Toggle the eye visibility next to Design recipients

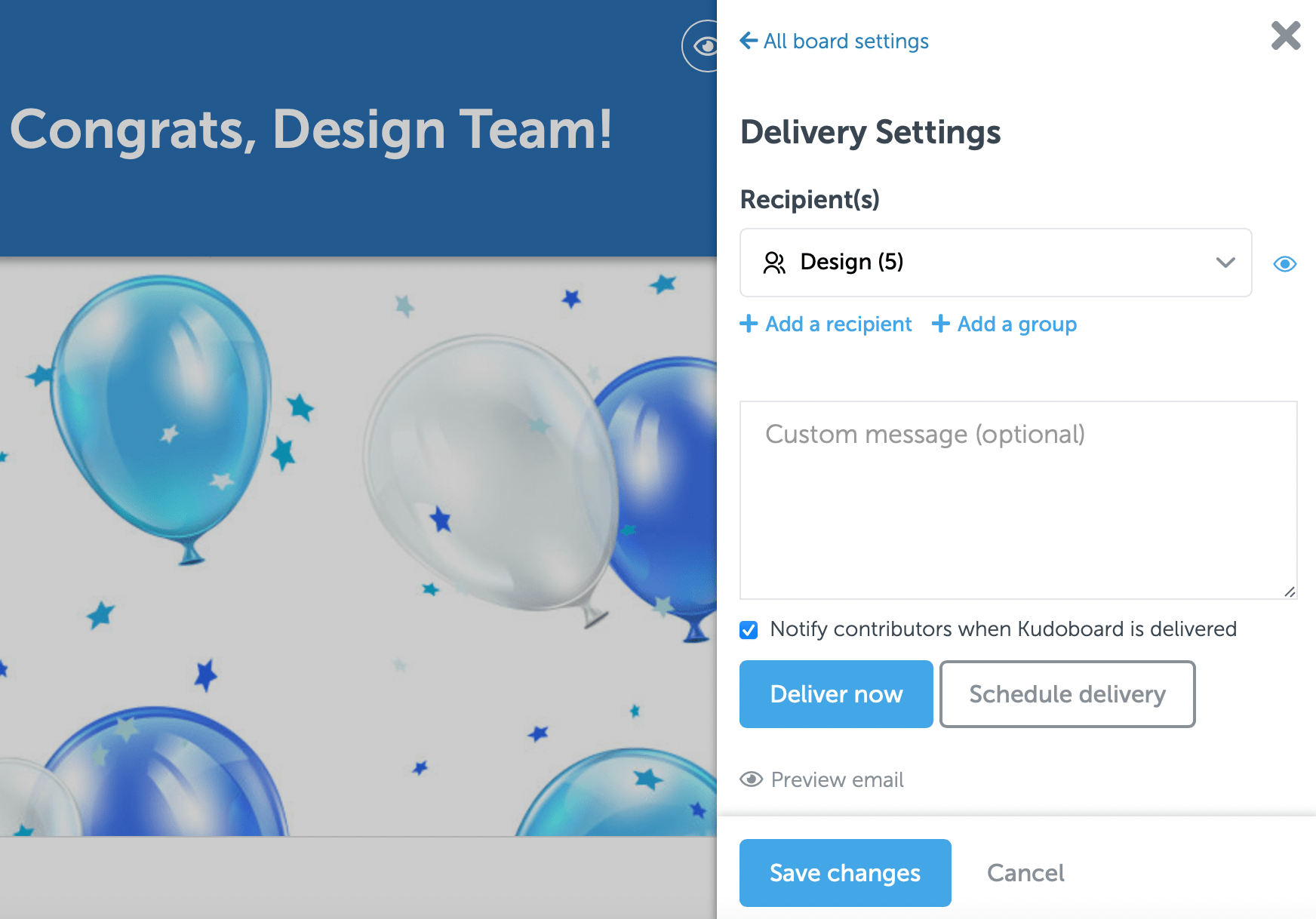(x=1284, y=263)
